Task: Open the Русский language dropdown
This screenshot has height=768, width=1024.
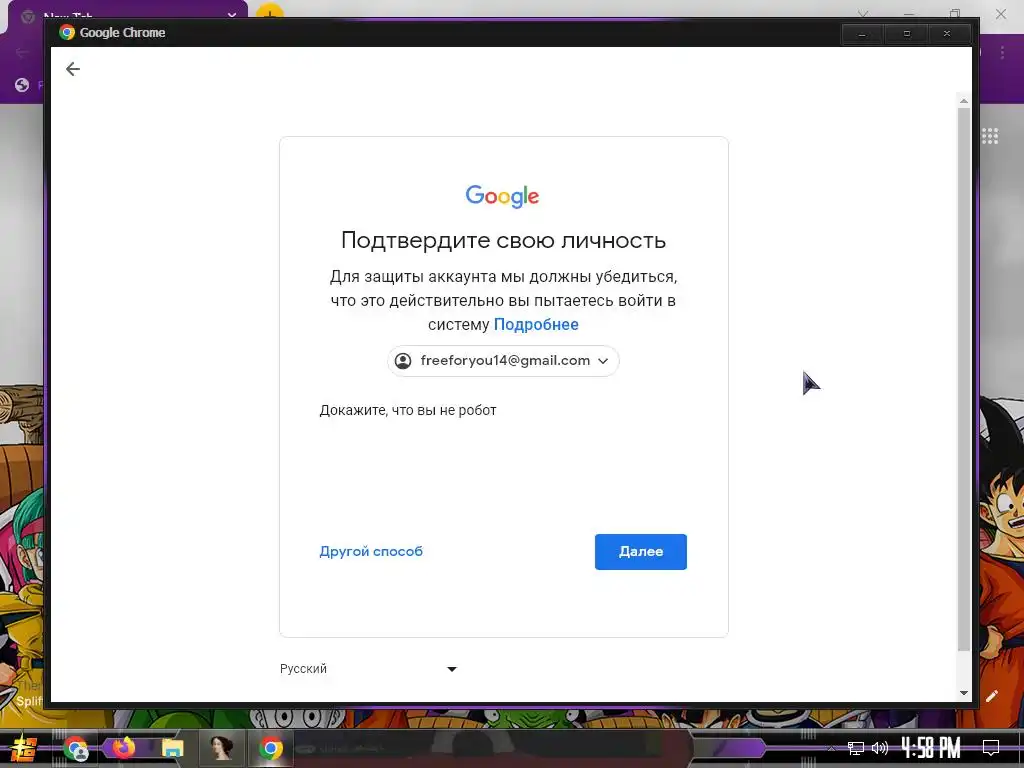Action: coord(368,669)
